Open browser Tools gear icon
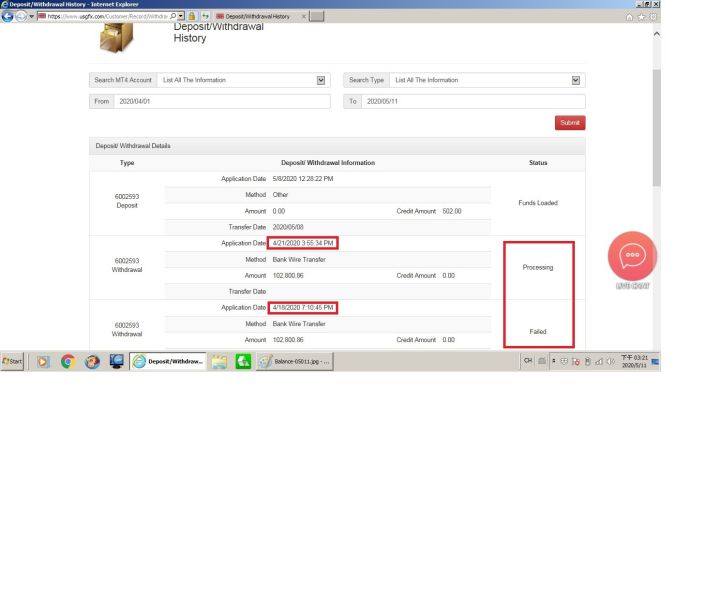The width and height of the screenshot is (720, 600). point(653,17)
